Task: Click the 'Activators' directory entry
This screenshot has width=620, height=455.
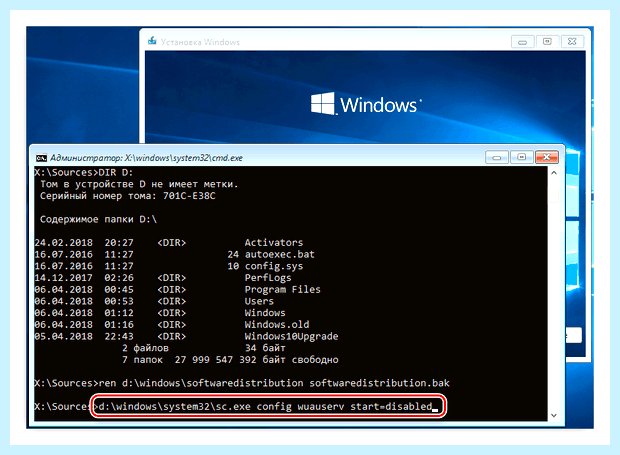Action: (274, 242)
